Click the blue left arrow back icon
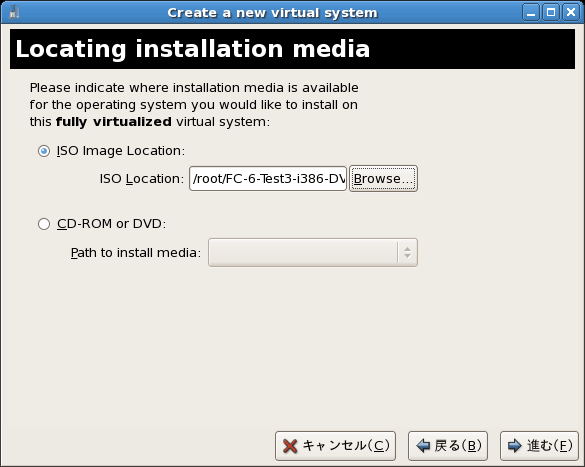 (423, 446)
